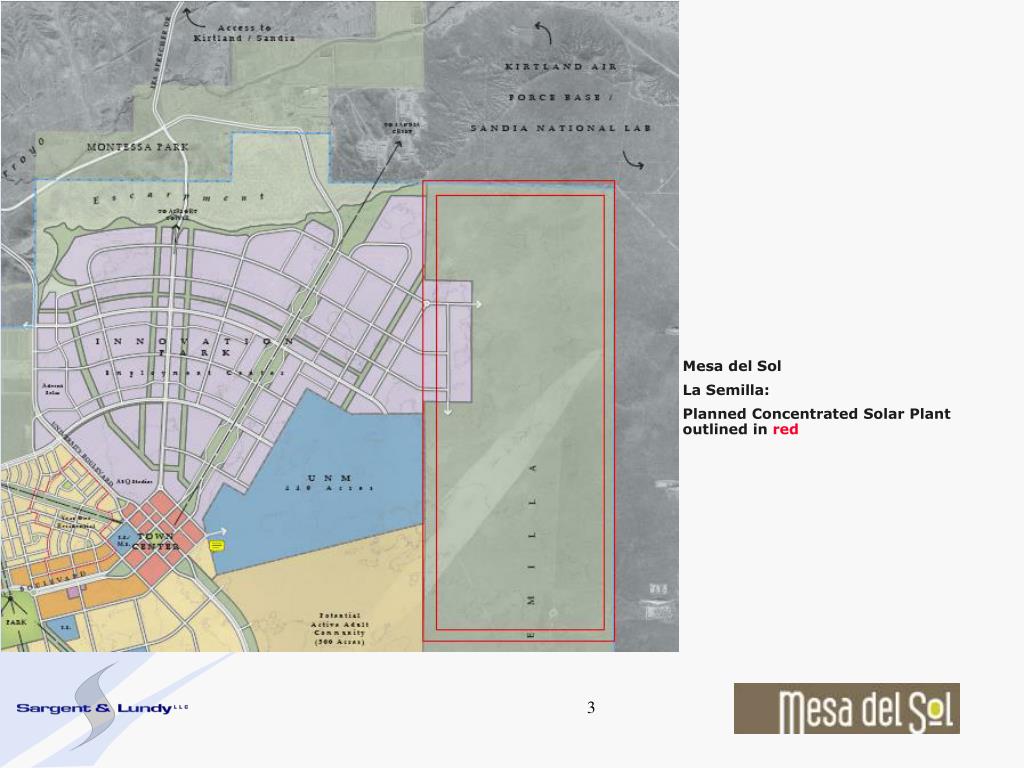1024x768 pixels.
Task: Select the 'Mesa del Sol' caption heading
Action: [x=731, y=366]
